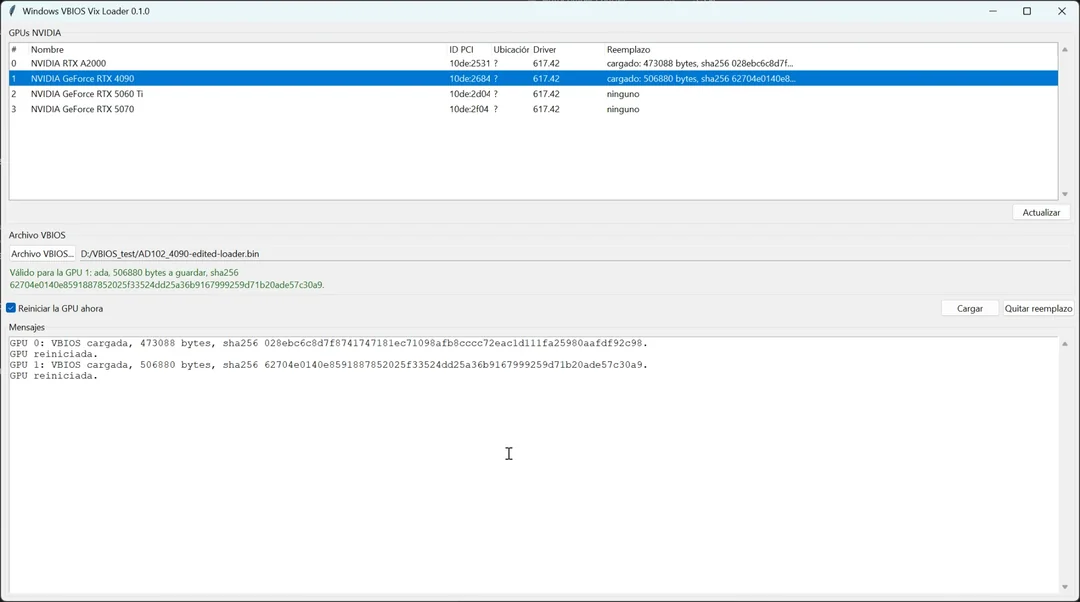Screen dimensions: 1080x602
Task: Select the GeForce RTX 5060 Ti row
Action: tap(533, 94)
